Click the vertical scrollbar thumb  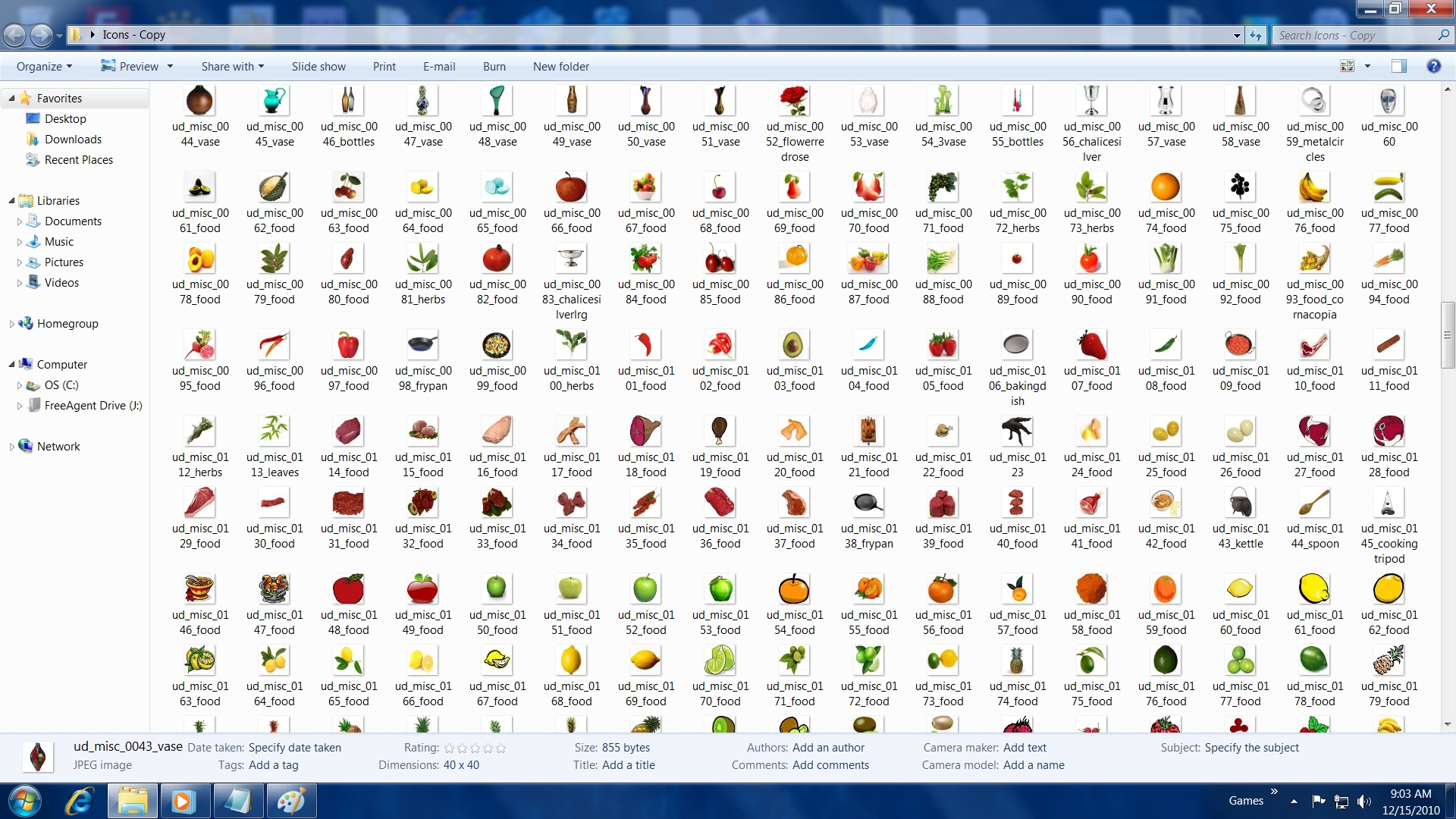click(x=1448, y=334)
